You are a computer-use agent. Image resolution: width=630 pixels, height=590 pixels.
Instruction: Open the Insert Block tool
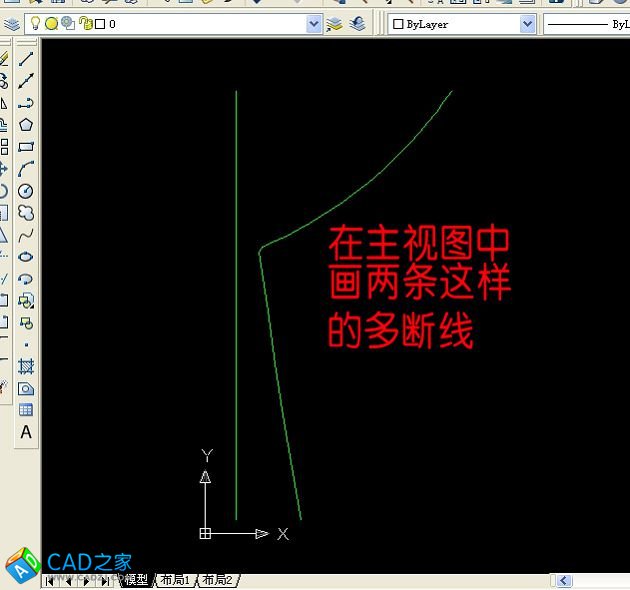coord(26,301)
